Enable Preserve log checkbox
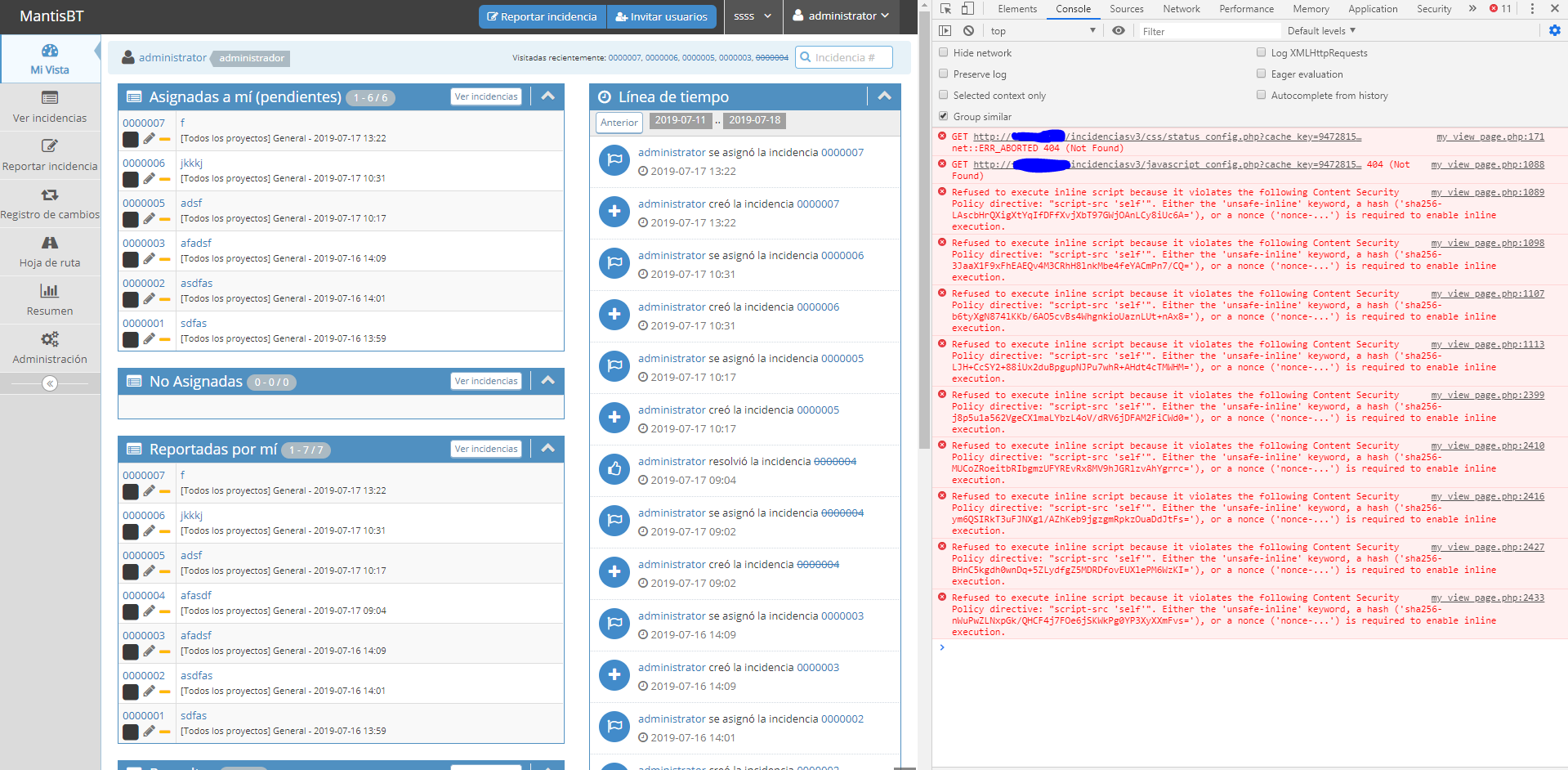Viewport: 1568px width, 770px height. point(944,74)
